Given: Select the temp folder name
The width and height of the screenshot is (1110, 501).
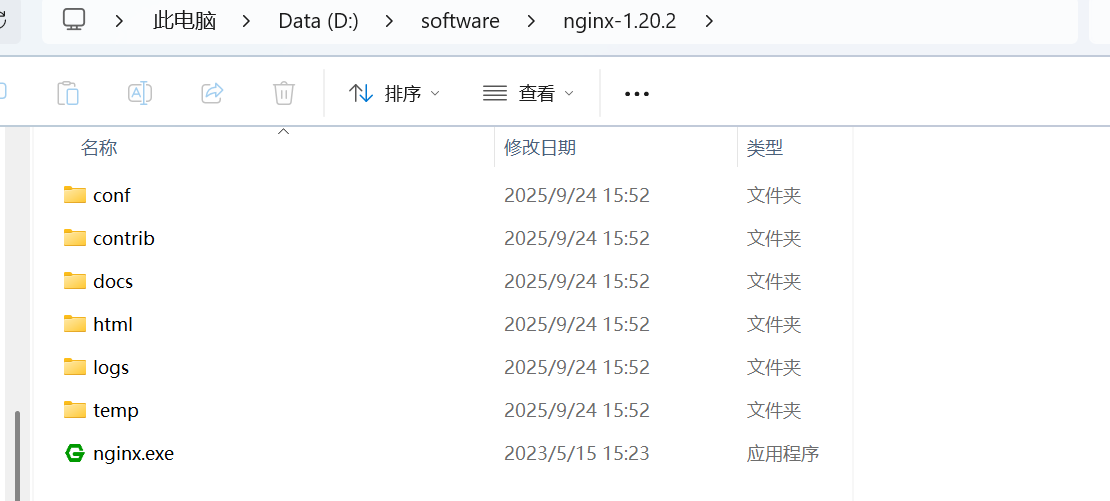Looking at the screenshot, I should [116, 410].
